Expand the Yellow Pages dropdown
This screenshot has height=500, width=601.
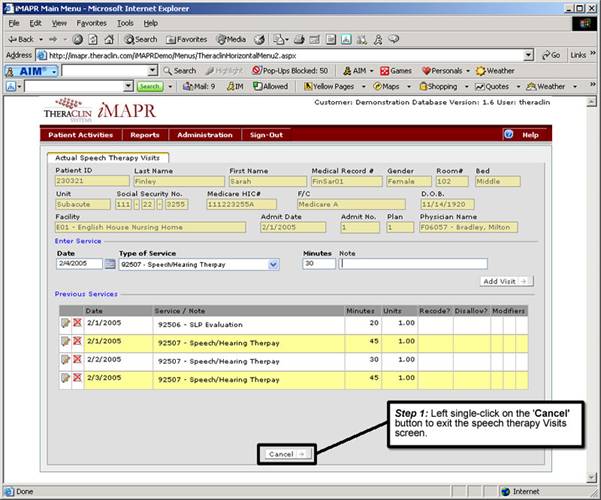pyautogui.click(x=364, y=87)
